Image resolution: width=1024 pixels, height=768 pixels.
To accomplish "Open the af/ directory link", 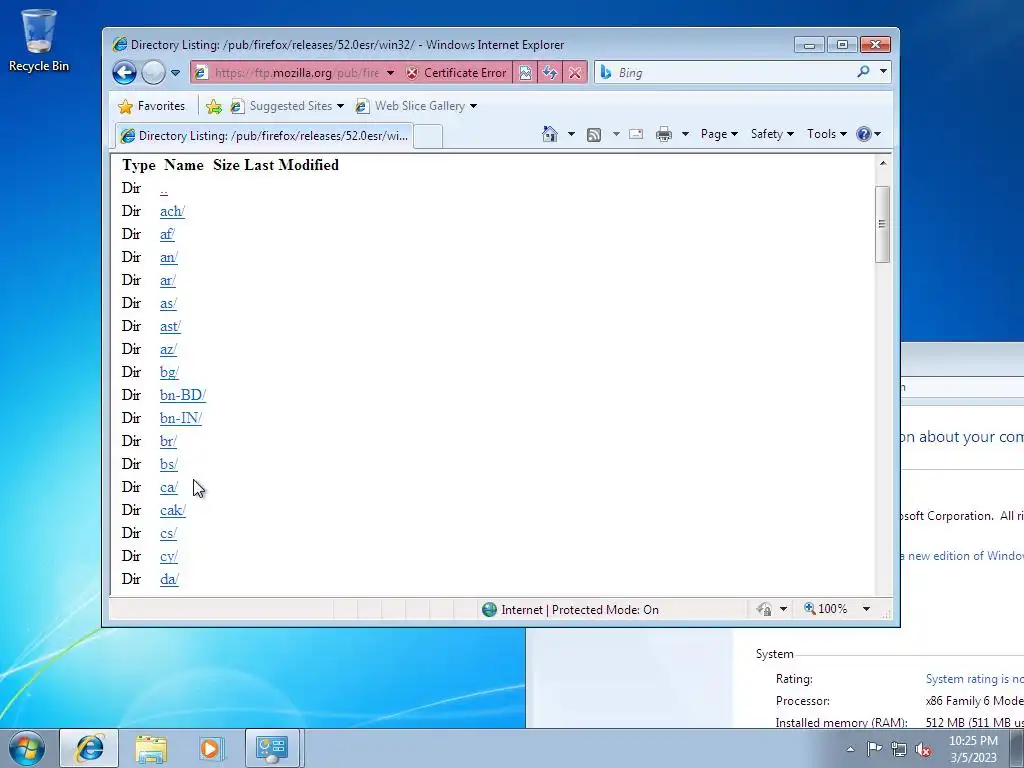I will 167,234.
